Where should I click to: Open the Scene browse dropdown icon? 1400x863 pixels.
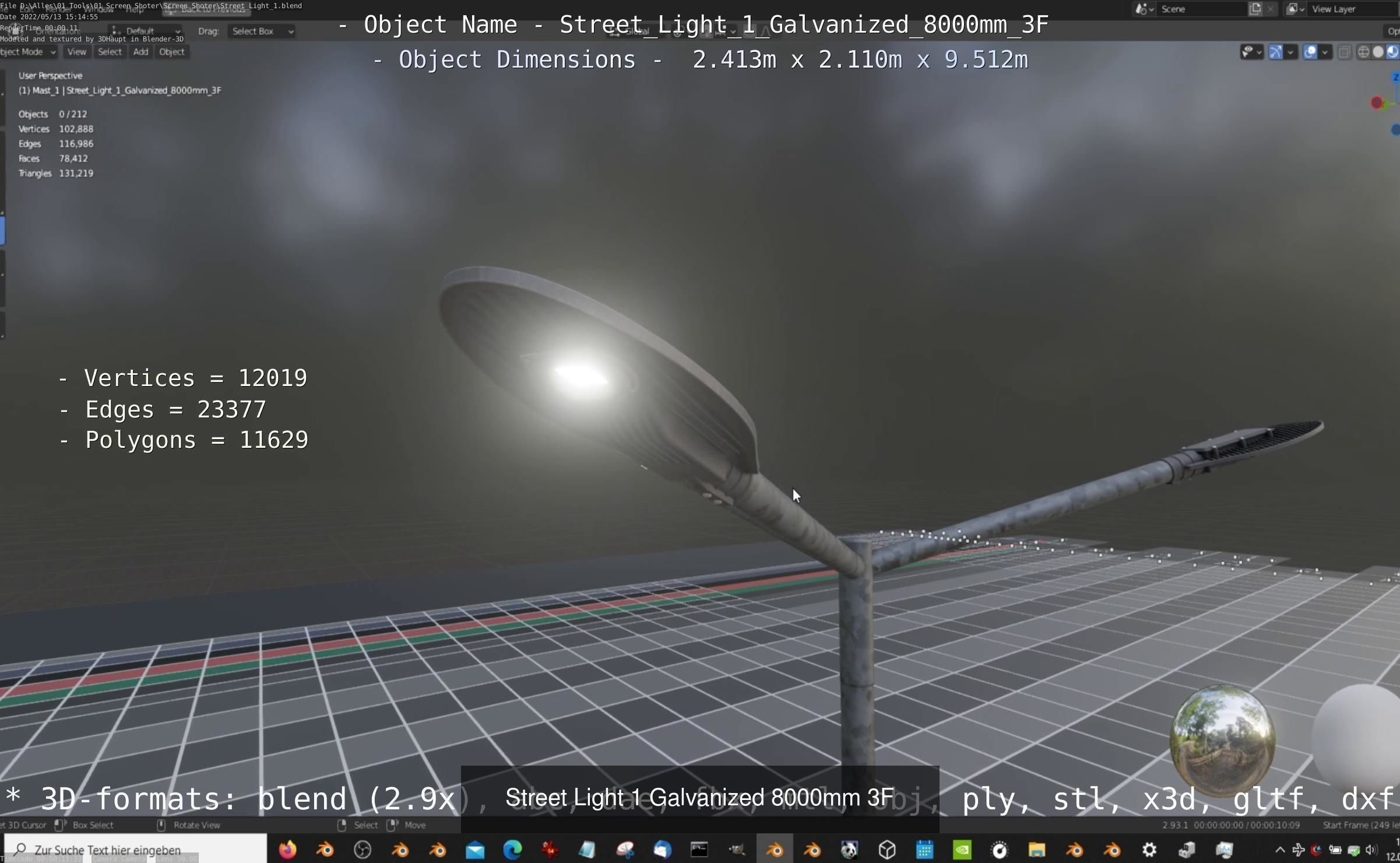[1144, 9]
